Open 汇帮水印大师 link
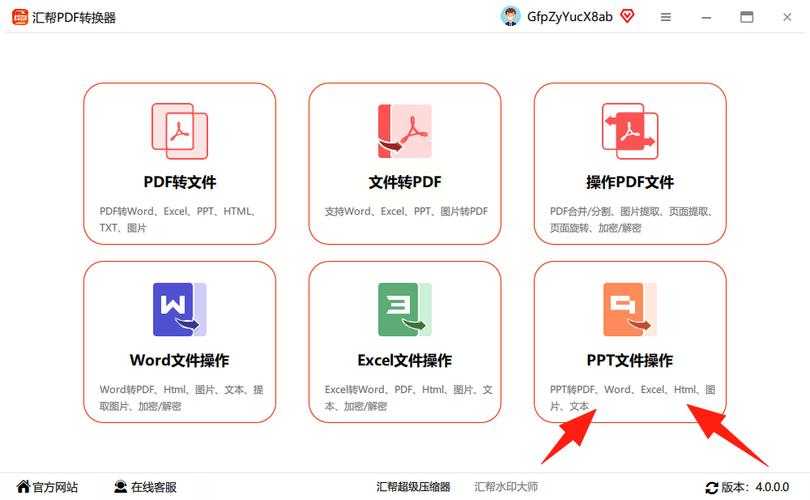This screenshot has height=500, width=810. 505,487
